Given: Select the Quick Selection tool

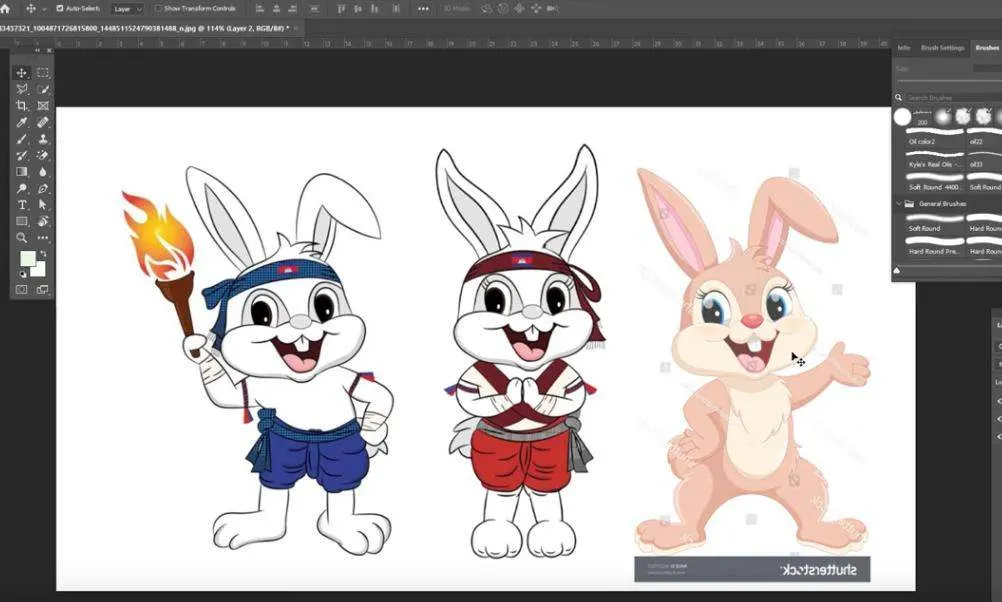Looking at the screenshot, I should click(x=43, y=89).
